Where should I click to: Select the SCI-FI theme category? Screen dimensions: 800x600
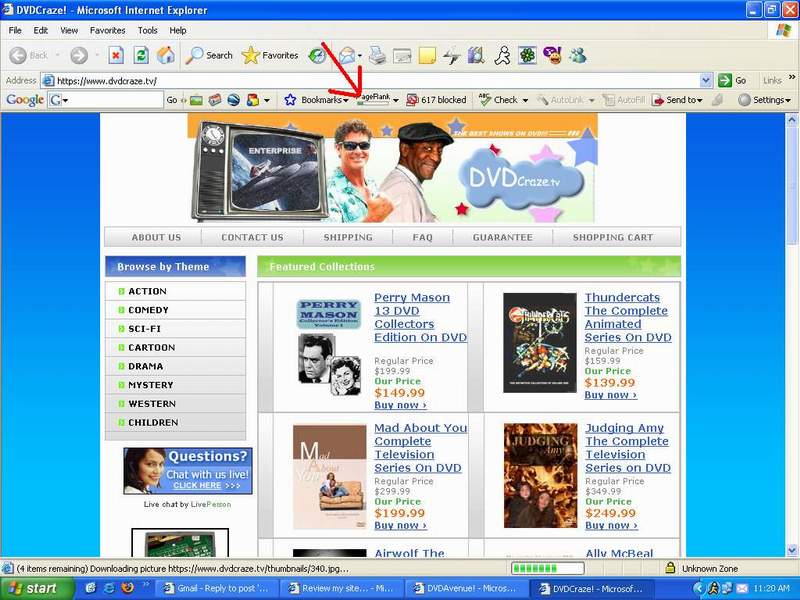tap(175, 329)
